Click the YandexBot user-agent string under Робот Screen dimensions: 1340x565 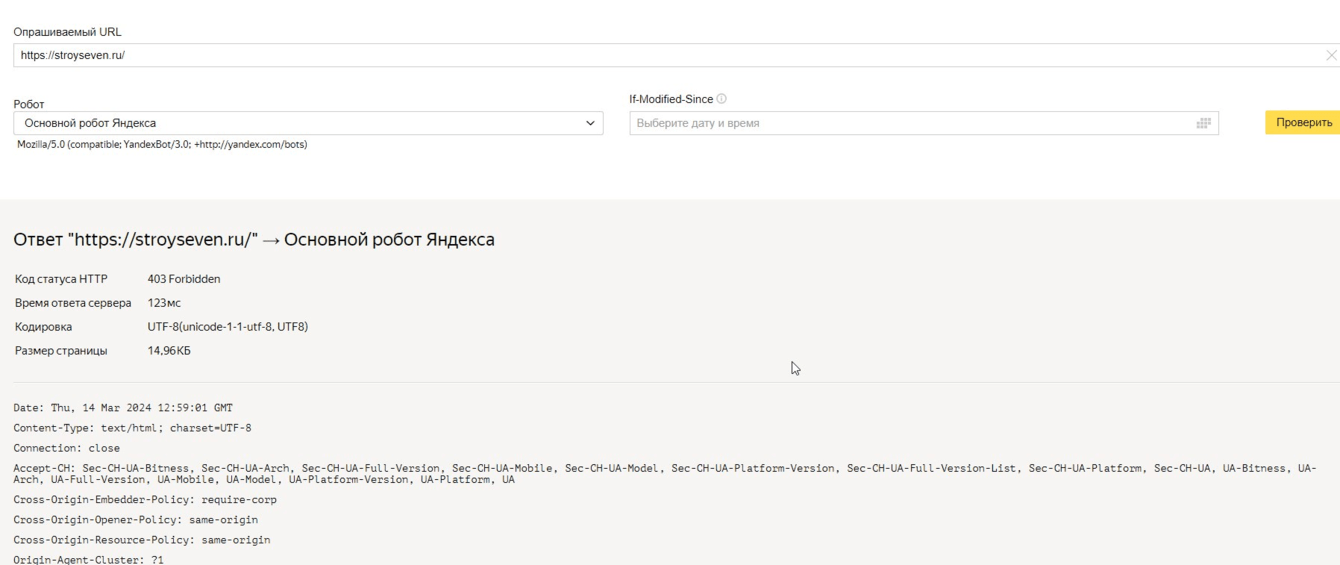pyautogui.click(x=162, y=145)
